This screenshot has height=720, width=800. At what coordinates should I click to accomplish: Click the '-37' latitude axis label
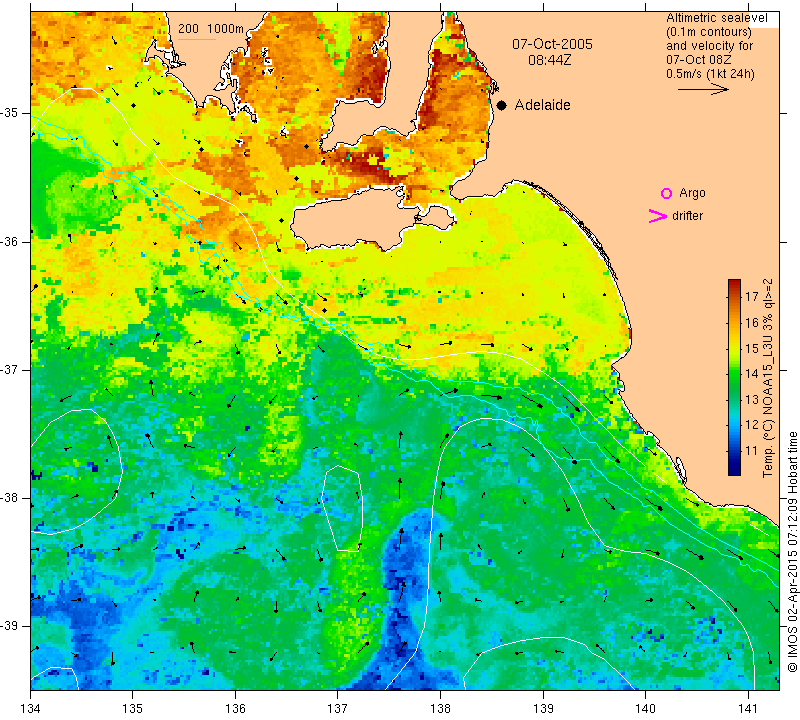[x=9, y=369]
